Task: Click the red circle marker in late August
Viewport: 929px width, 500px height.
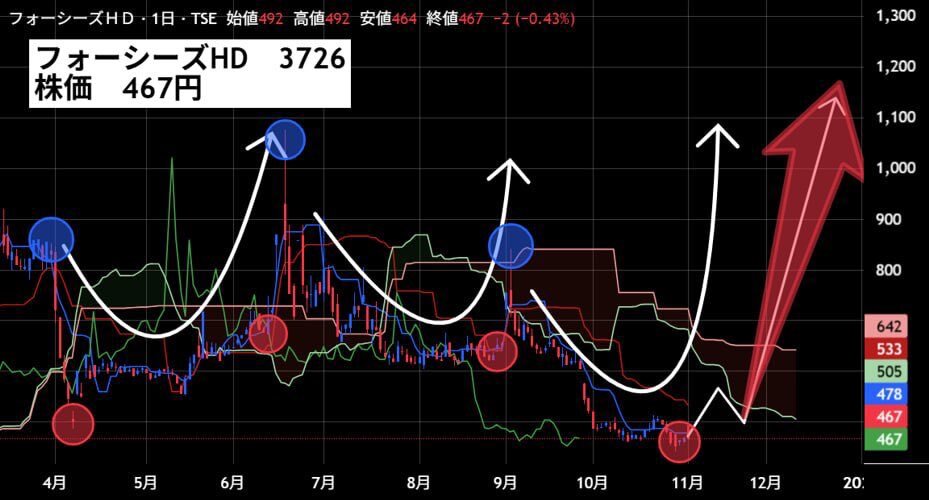Action: pyautogui.click(x=497, y=352)
